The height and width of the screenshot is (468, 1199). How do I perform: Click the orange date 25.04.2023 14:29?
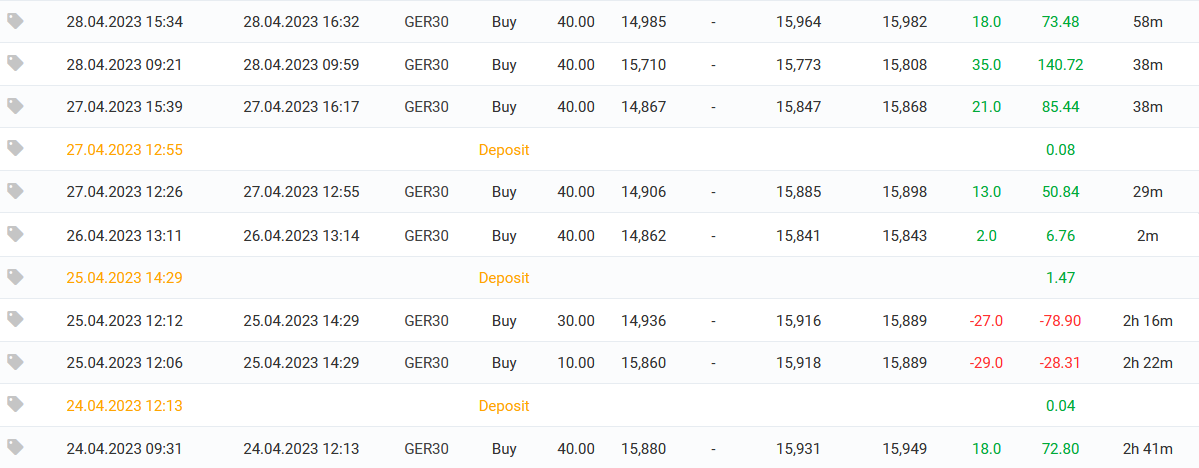(x=124, y=278)
